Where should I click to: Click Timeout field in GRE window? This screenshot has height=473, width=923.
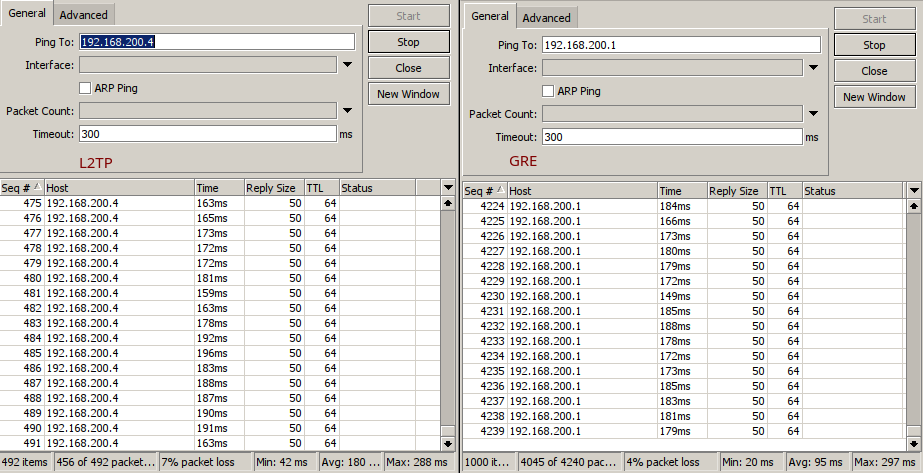(x=672, y=136)
